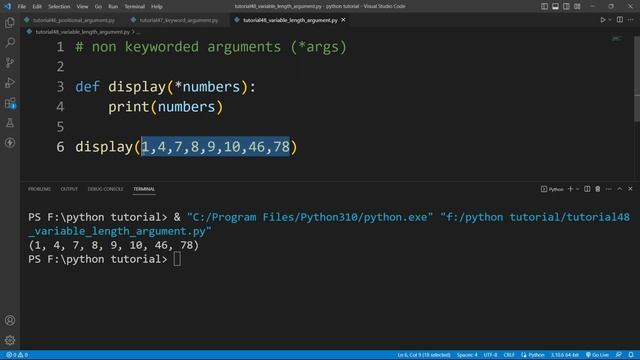The height and width of the screenshot is (360, 640).
Task: Switch to OUTPUT panel tab
Action: (x=69, y=189)
